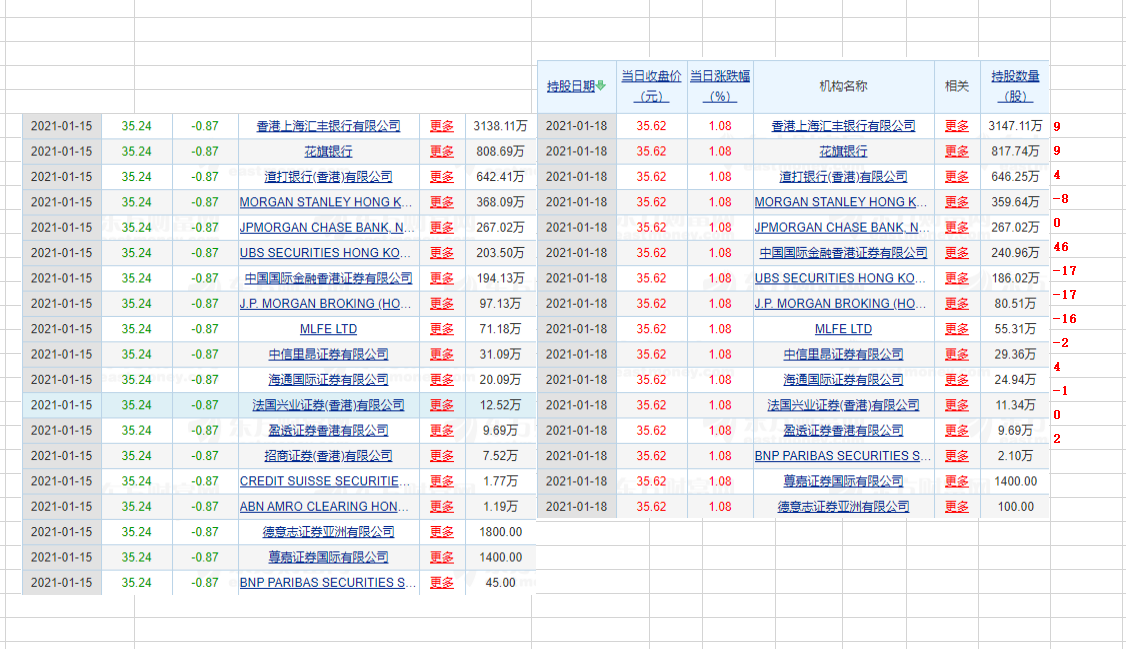Viewport: 1126px width, 649px height.
Task: Open BNP PARIBAS SECURITIES S... in 2021-01-15 table
Action: pyautogui.click(x=327, y=582)
